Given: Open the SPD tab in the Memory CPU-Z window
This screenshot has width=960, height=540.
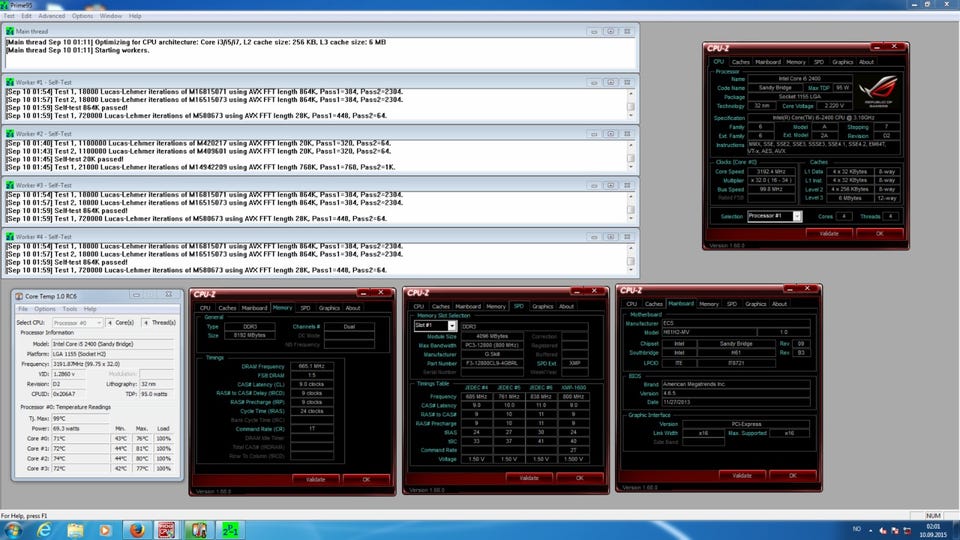Looking at the screenshot, I should 305,308.
